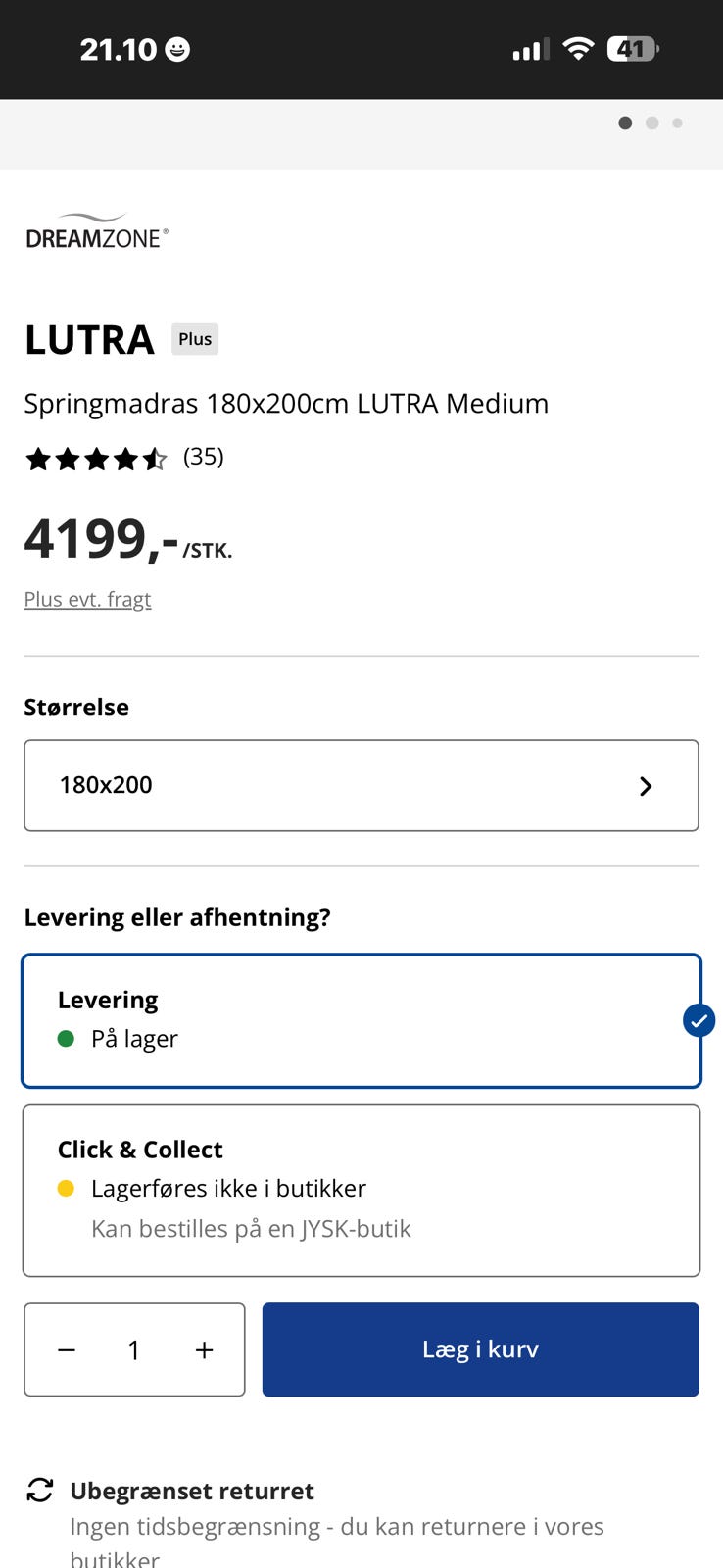Tap the quantity number field

(134, 1350)
